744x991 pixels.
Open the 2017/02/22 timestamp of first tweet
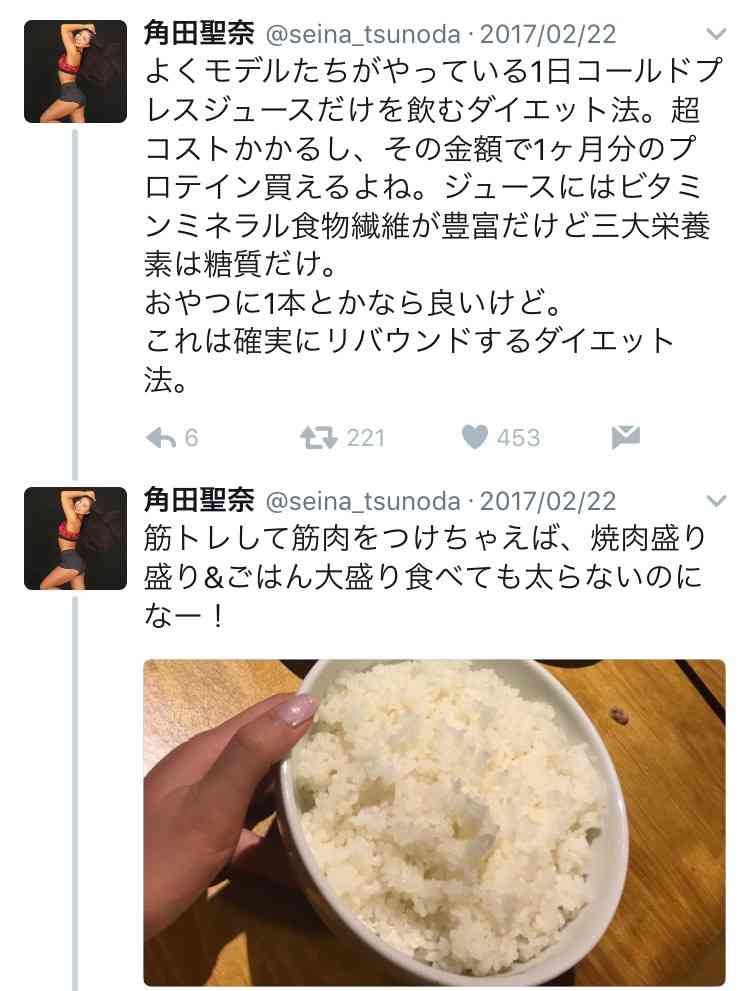click(x=548, y=34)
